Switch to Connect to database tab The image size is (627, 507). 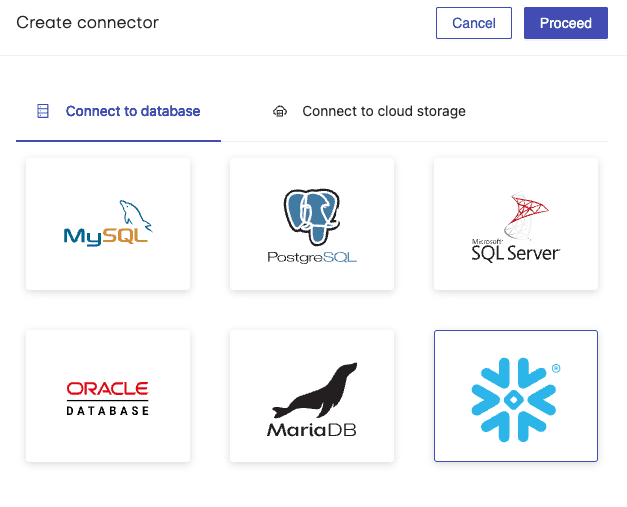point(118,111)
